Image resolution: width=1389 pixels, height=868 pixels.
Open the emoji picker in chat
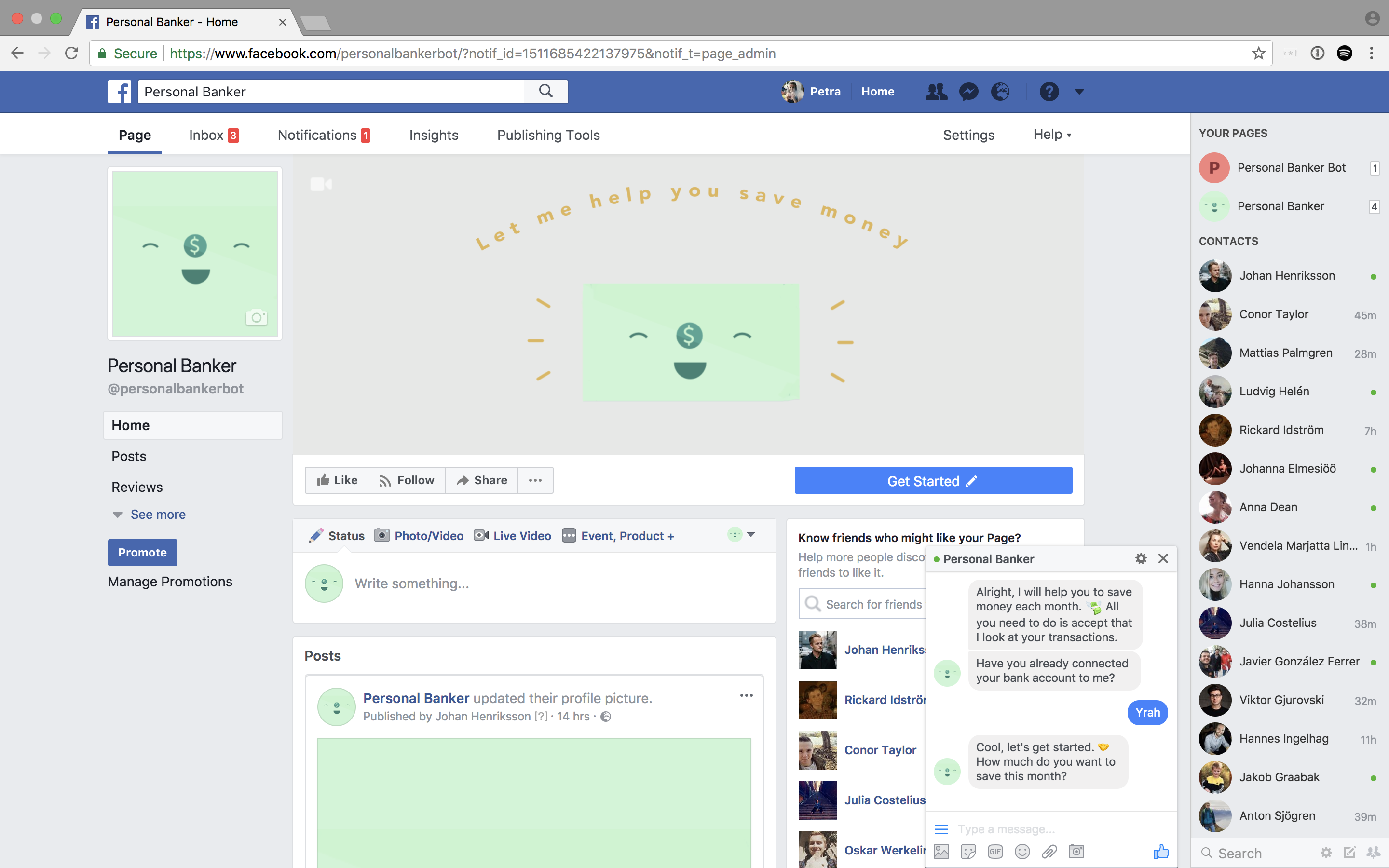tap(1022, 851)
